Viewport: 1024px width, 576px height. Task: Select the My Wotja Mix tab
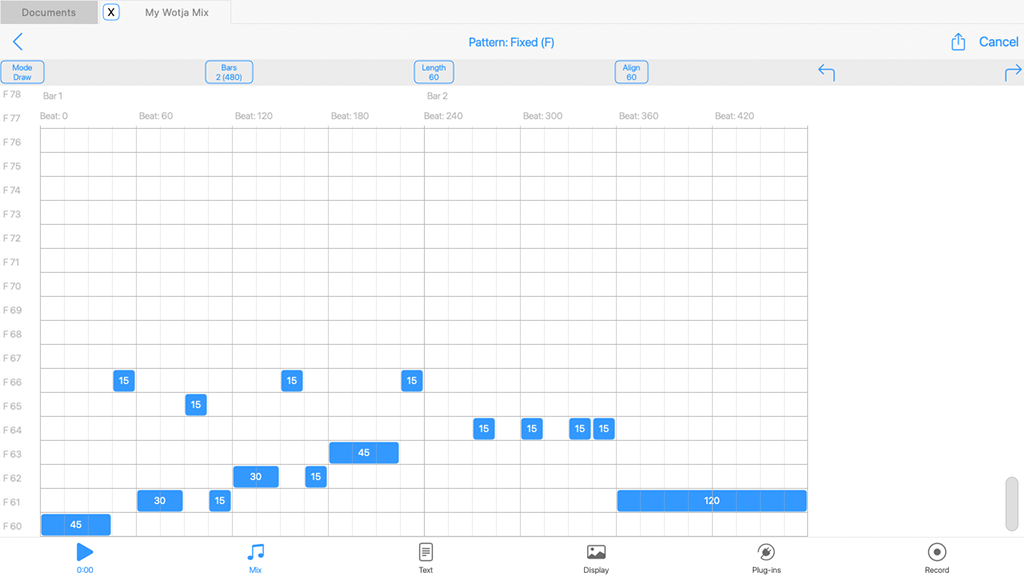tap(177, 13)
